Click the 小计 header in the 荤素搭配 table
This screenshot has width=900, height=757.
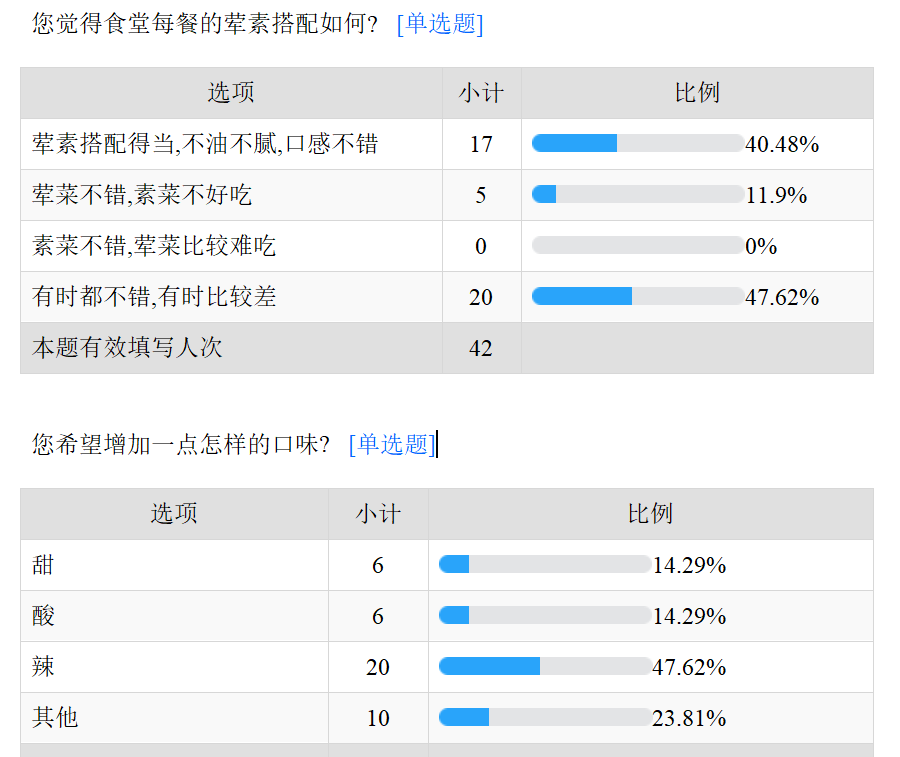pyautogui.click(x=481, y=93)
